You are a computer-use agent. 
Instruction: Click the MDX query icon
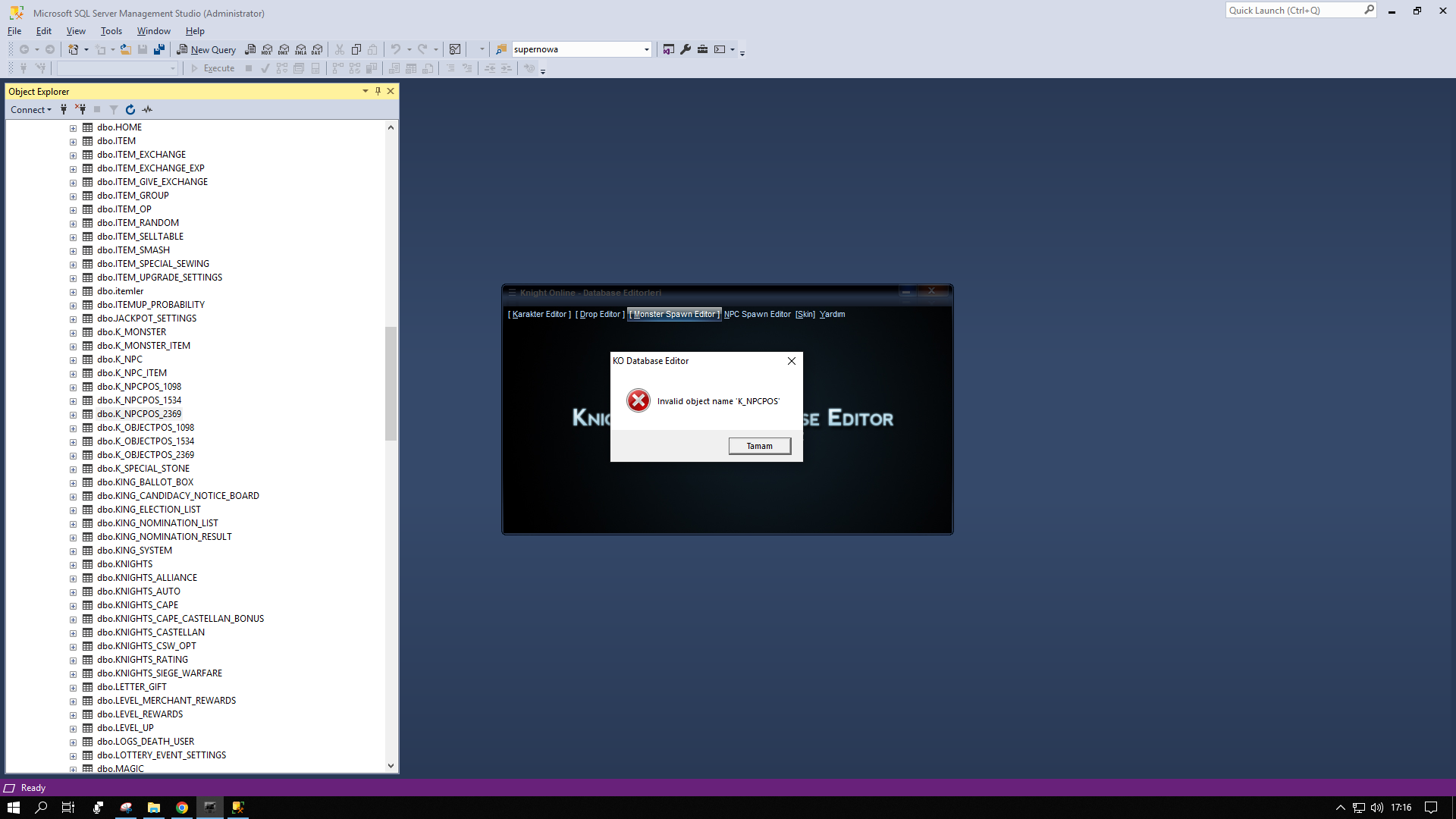coord(267,49)
